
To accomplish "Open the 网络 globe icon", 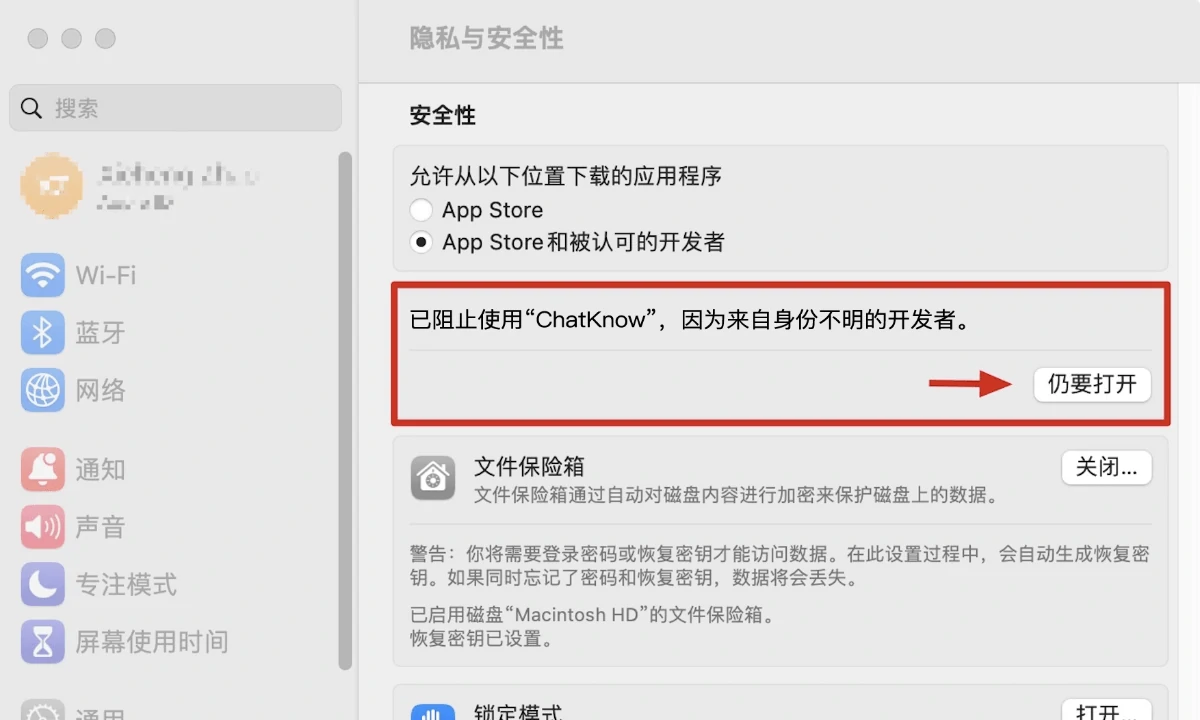I will pyautogui.click(x=42, y=390).
